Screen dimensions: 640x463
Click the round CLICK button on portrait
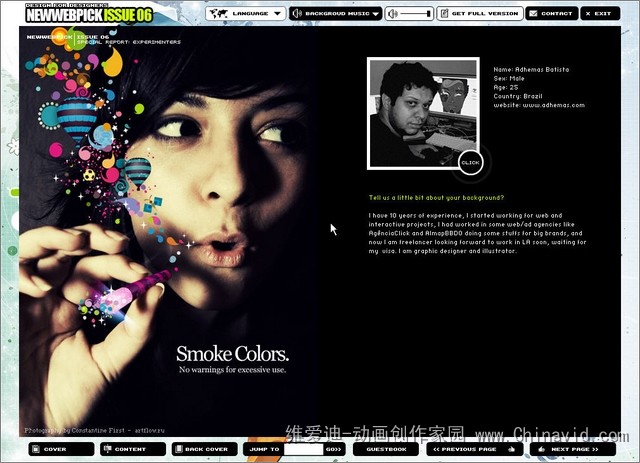(x=470, y=162)
